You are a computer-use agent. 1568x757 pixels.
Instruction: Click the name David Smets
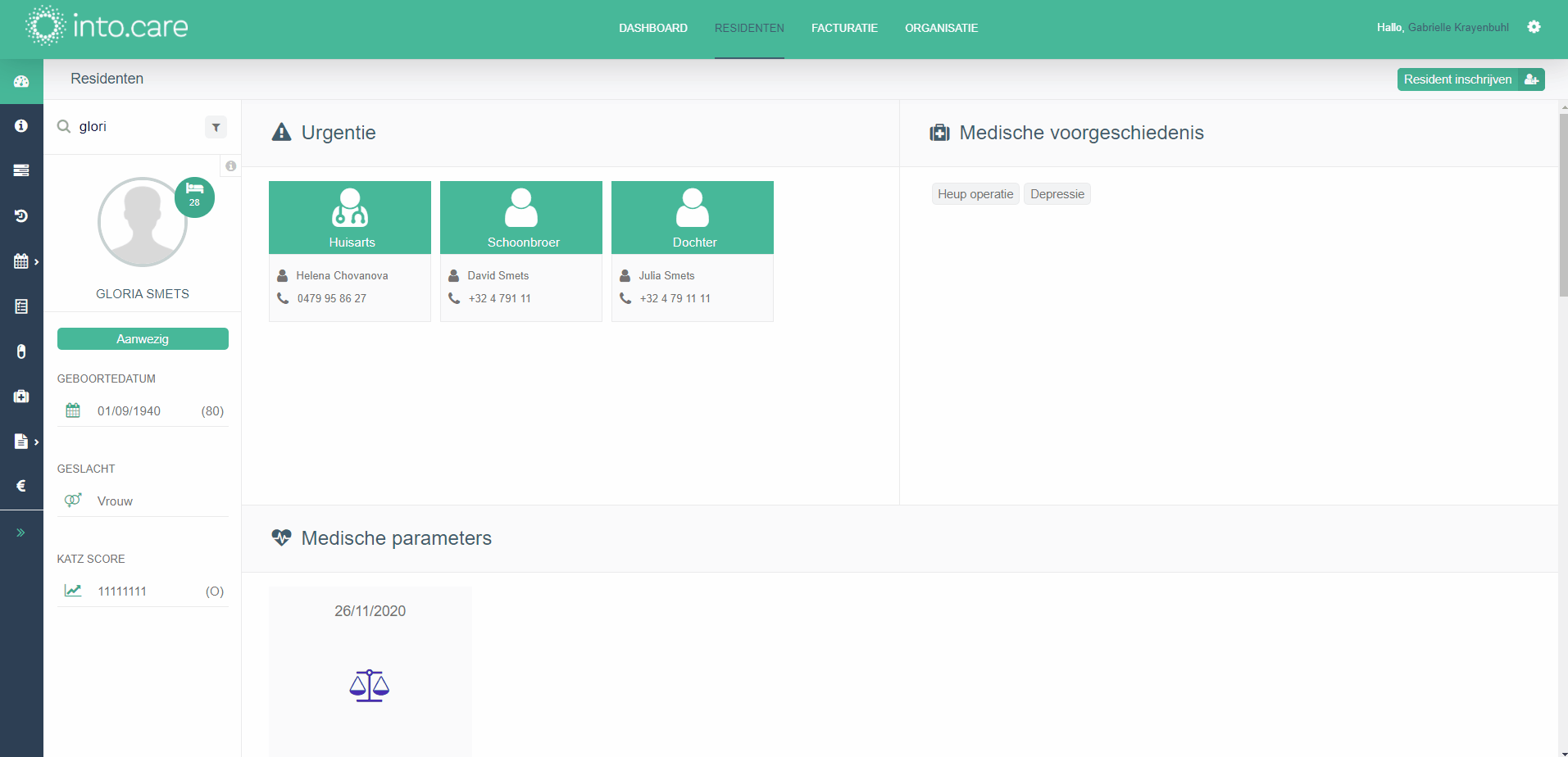[498, 276]
